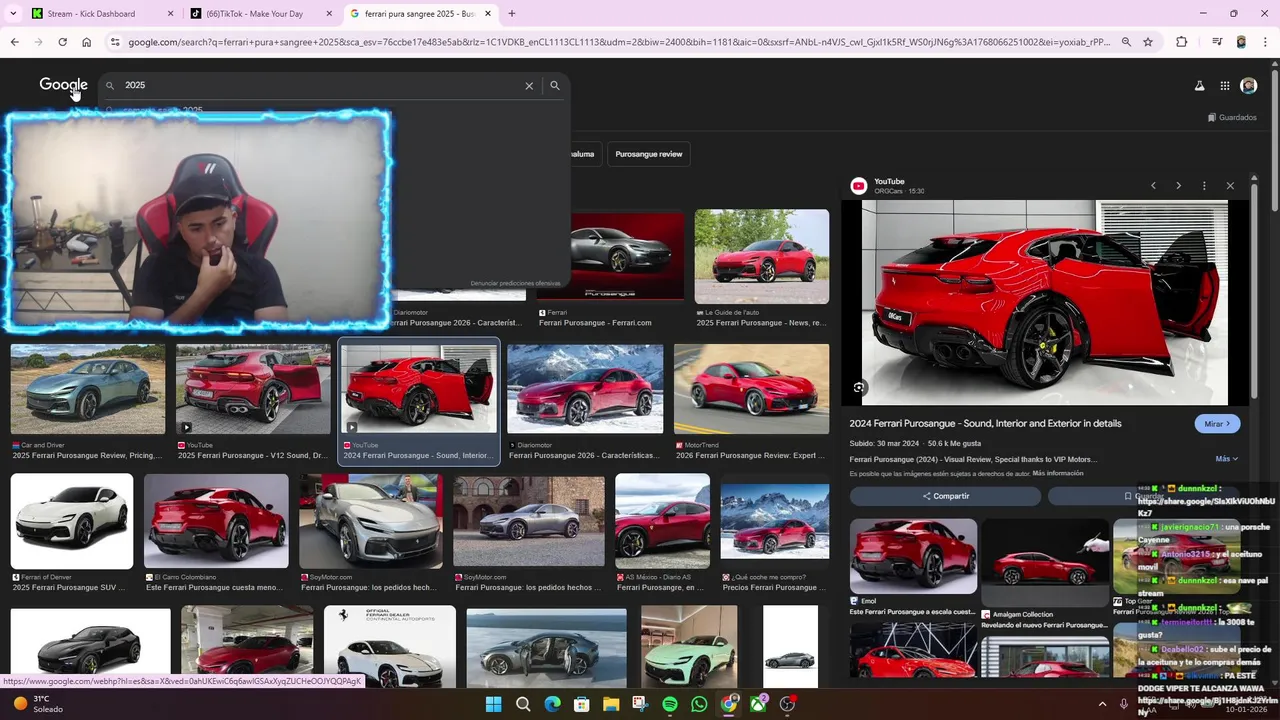Open the 2025 Ferrari Purosangue V12 Sound thumbnail

(x=253, y=389)
